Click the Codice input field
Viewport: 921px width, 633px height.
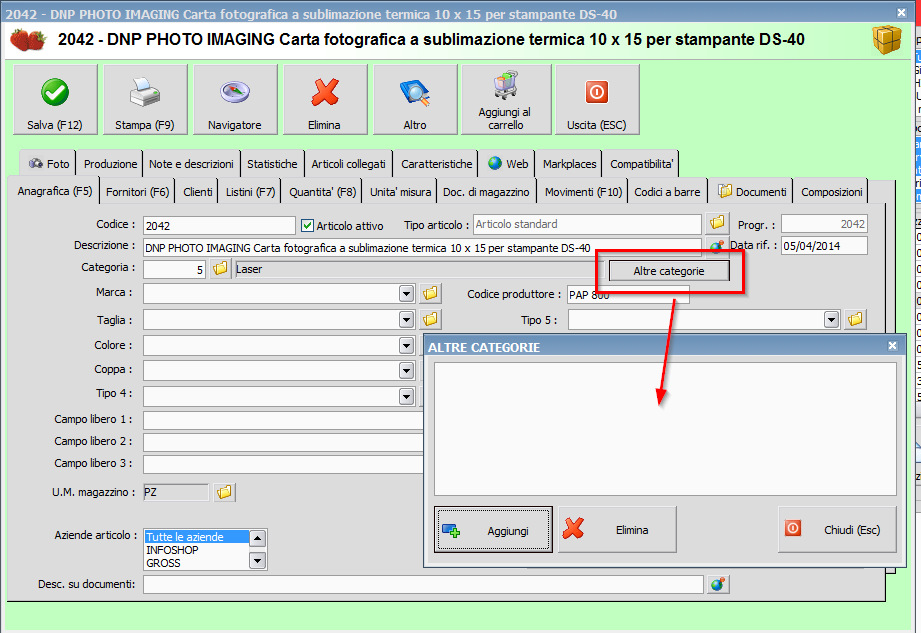click(219, 225)
